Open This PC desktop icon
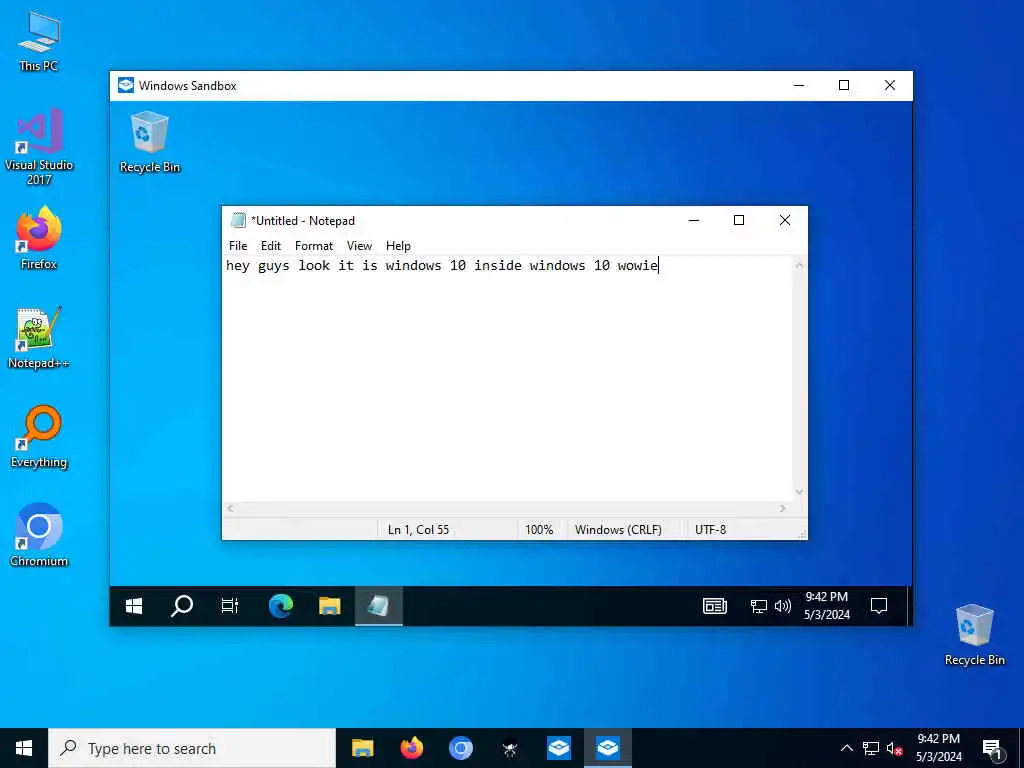 coord(39,40)
